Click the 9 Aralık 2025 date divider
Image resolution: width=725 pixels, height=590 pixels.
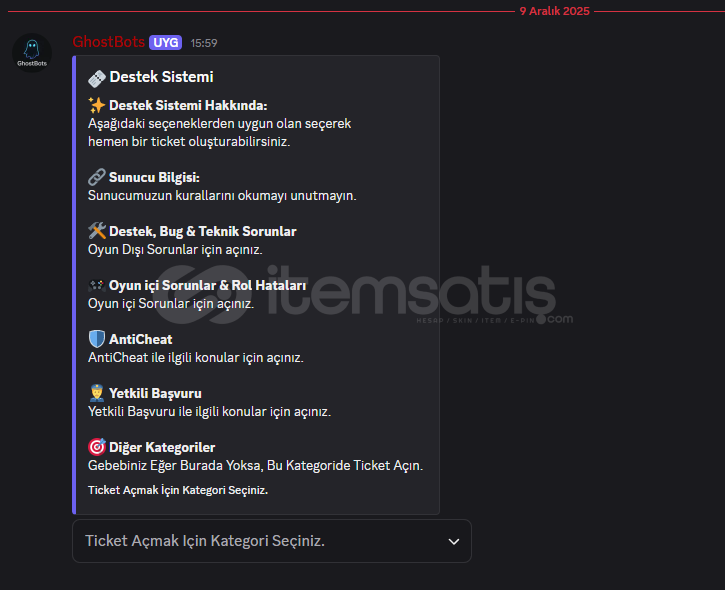(x=554, y=11)
